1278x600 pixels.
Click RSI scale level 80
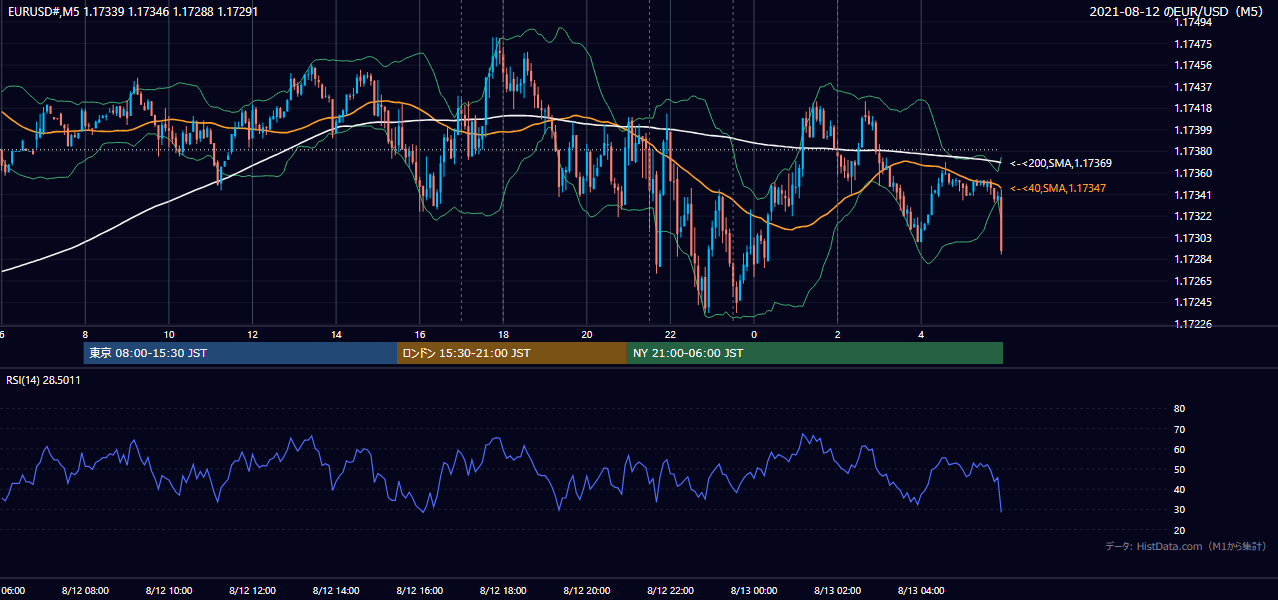click(x=1179, y=409)
